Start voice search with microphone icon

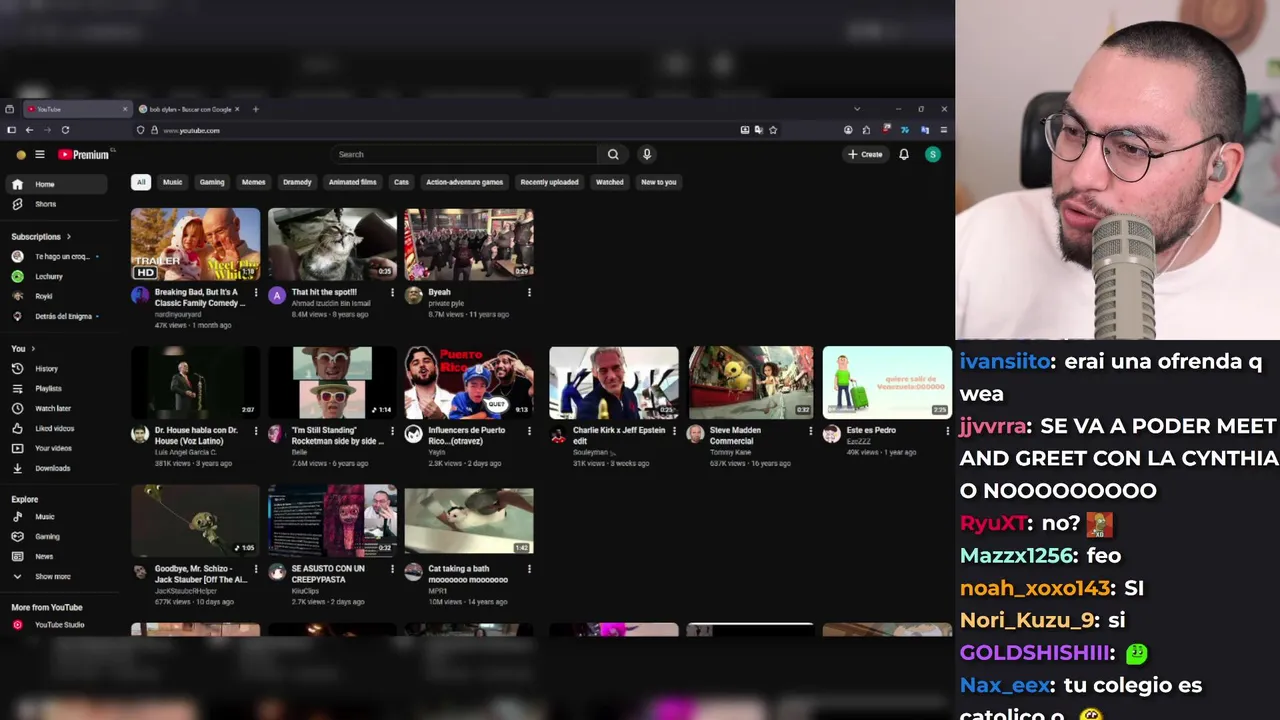tap(647, 154)
